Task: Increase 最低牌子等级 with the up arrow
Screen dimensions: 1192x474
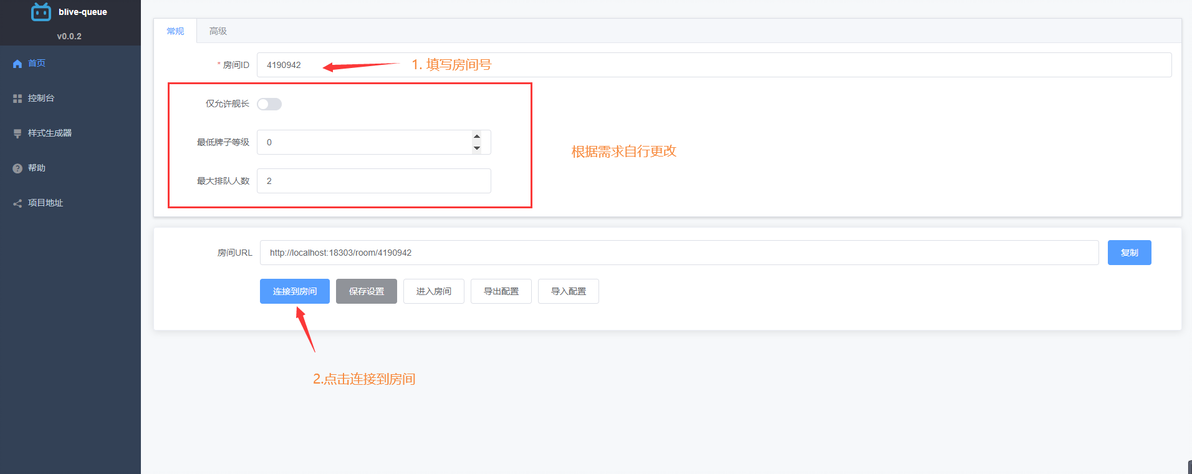Action: tap(477, 137)
